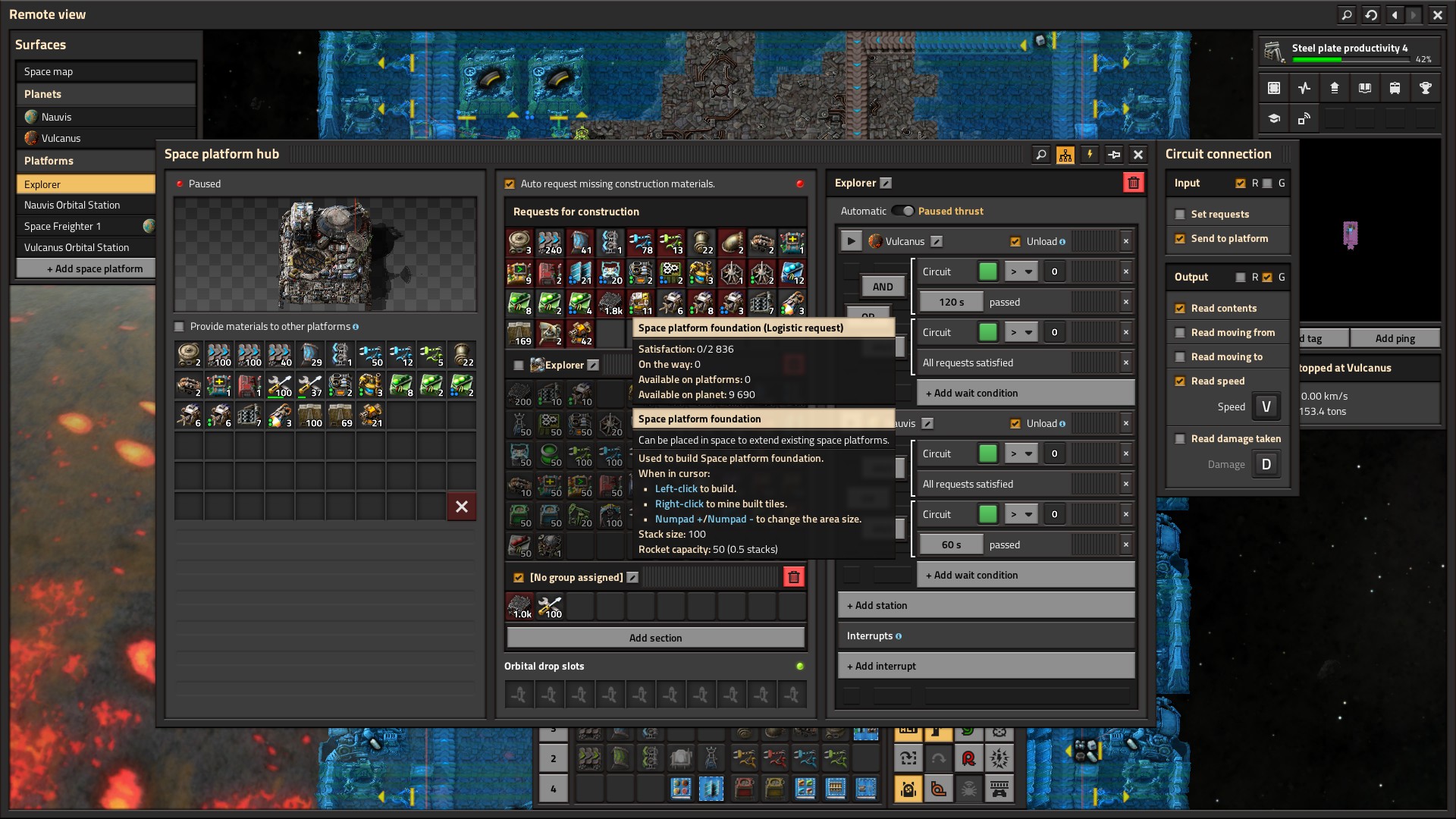
Task: Enable Provide materials to other platforms
Action: pos(179,327)
